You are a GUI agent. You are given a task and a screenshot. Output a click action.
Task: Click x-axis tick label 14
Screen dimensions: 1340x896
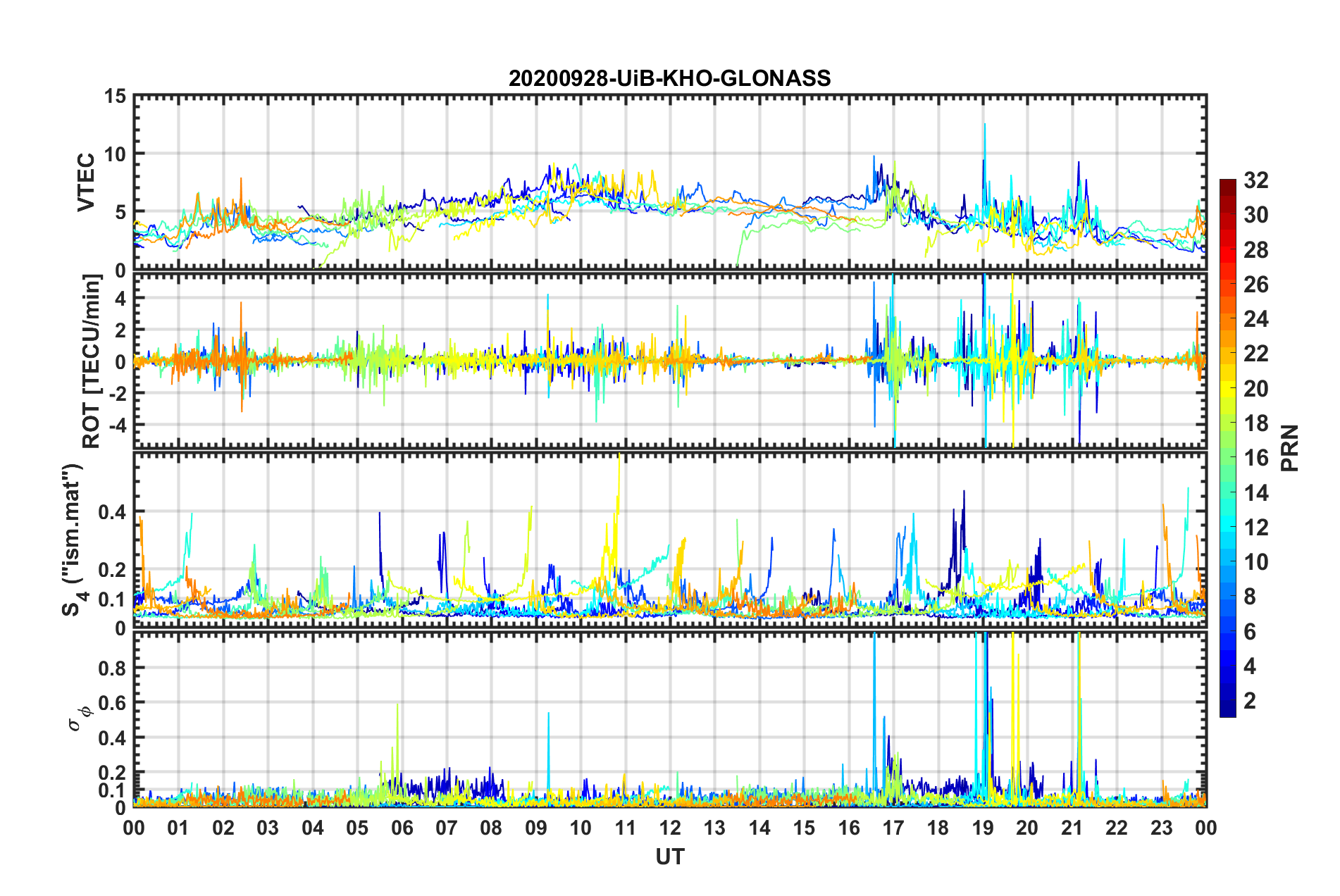(x=759, y=828)
